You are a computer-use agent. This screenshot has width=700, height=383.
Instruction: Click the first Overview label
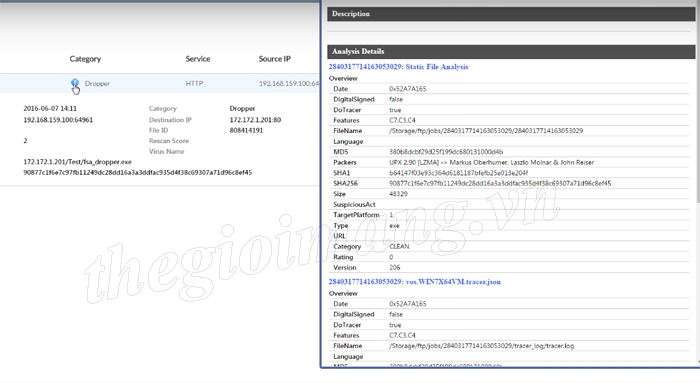[x=343, y=79]
